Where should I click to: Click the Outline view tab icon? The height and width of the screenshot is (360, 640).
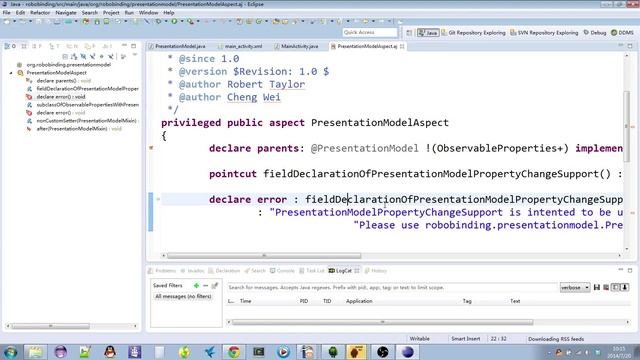coord(7,46)
